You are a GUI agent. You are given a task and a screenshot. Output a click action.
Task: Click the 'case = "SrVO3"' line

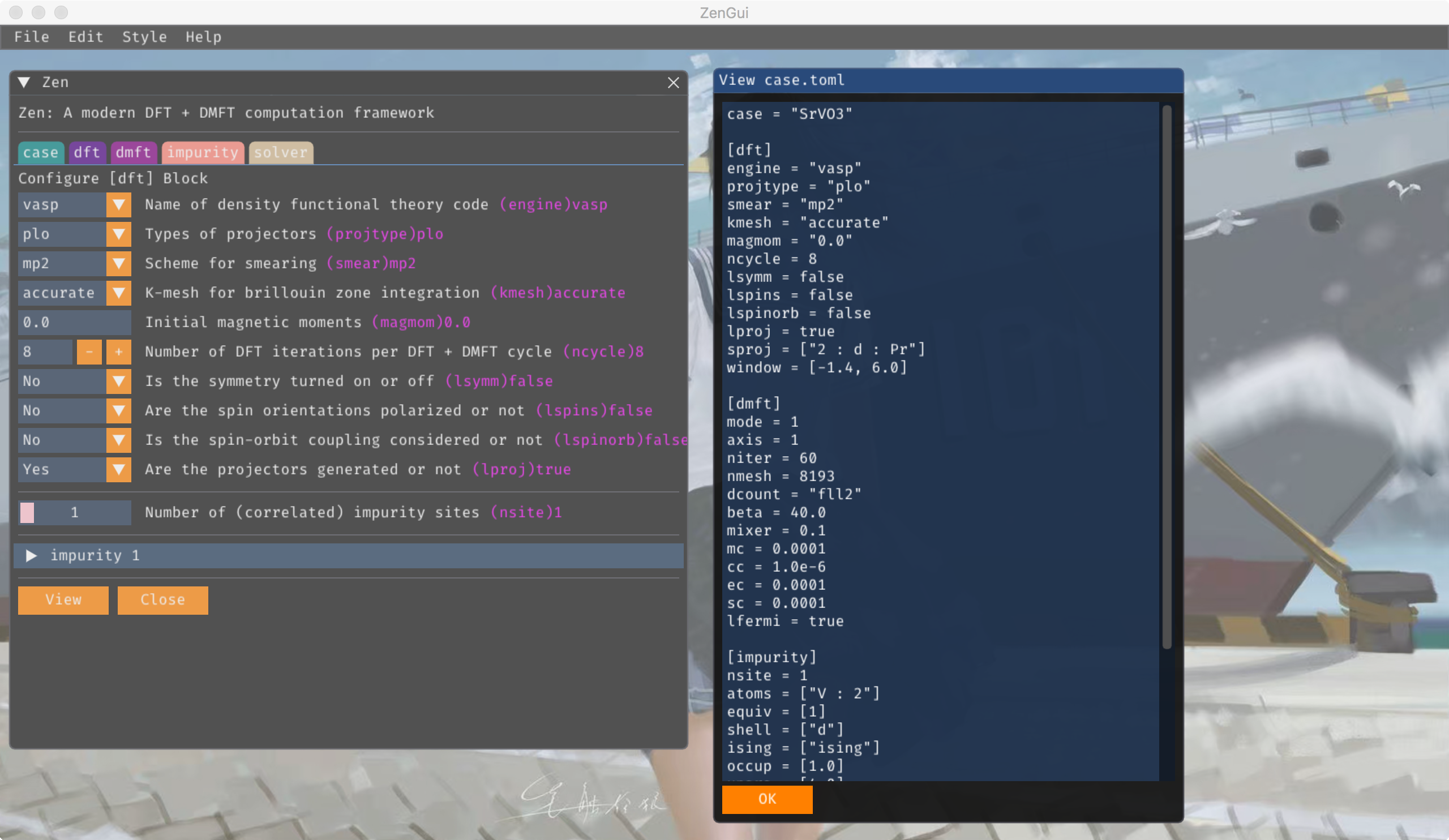pos(789,114)
